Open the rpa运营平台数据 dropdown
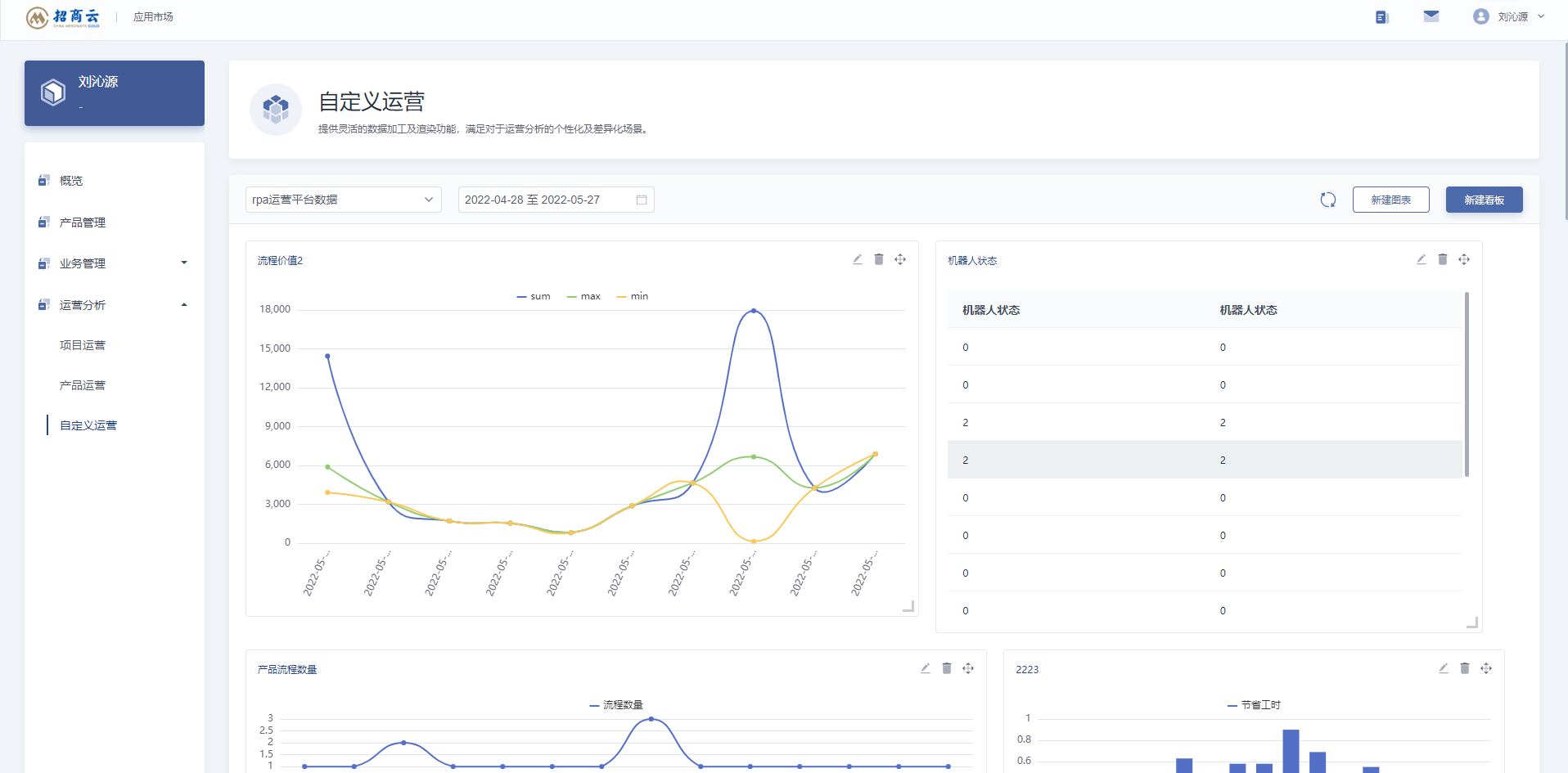 (x=344, y=200)
